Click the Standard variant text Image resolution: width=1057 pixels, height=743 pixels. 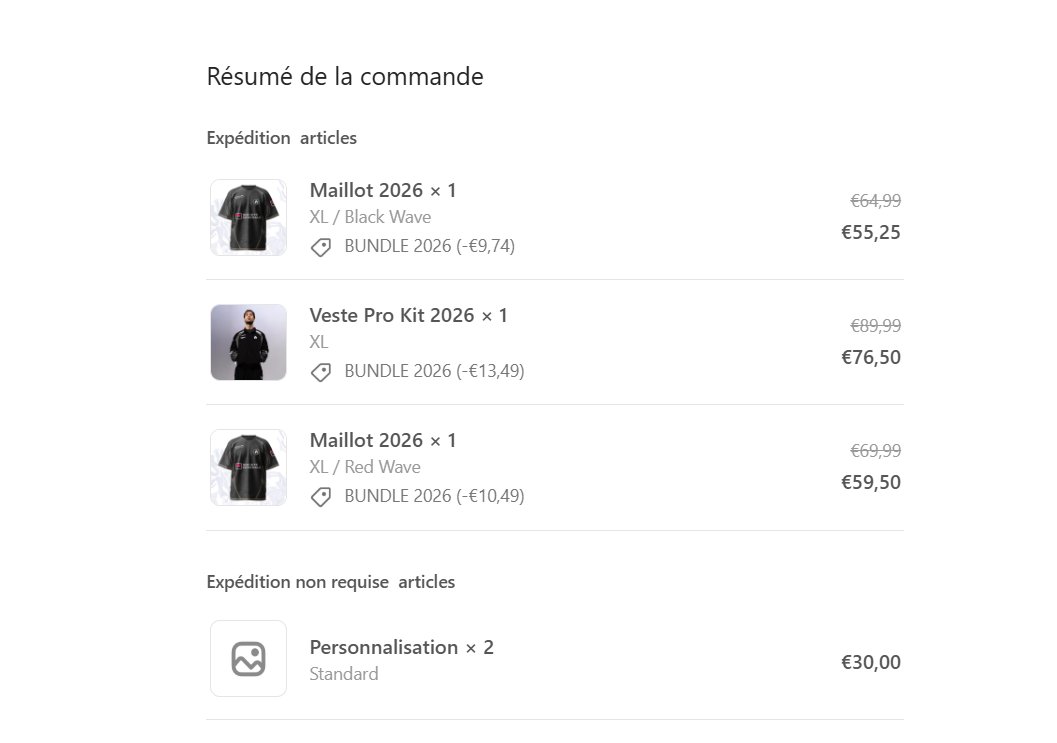coord(344,674)
